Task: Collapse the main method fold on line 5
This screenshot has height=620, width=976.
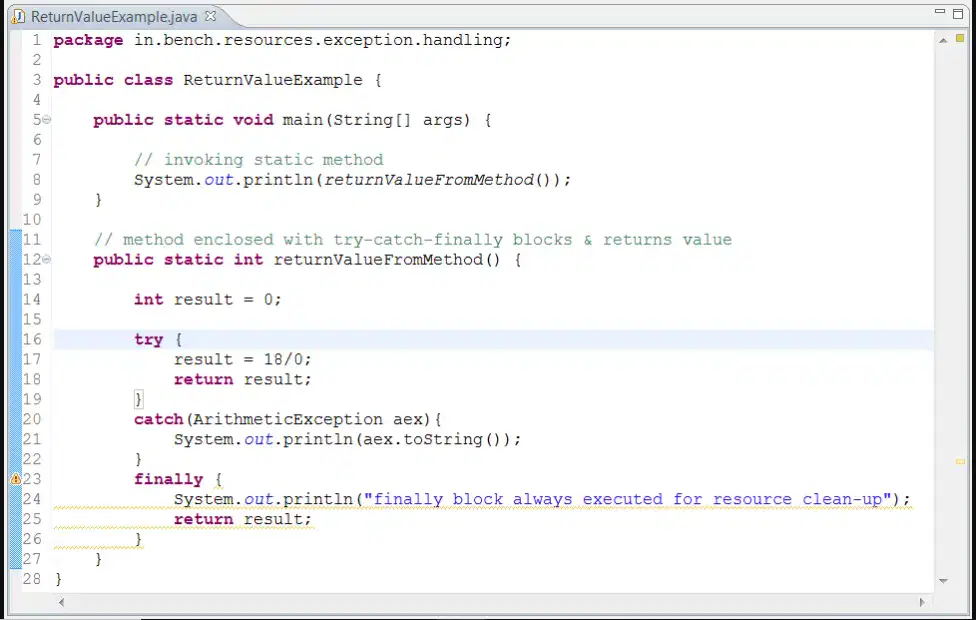Action: click(x=47, y=120)
